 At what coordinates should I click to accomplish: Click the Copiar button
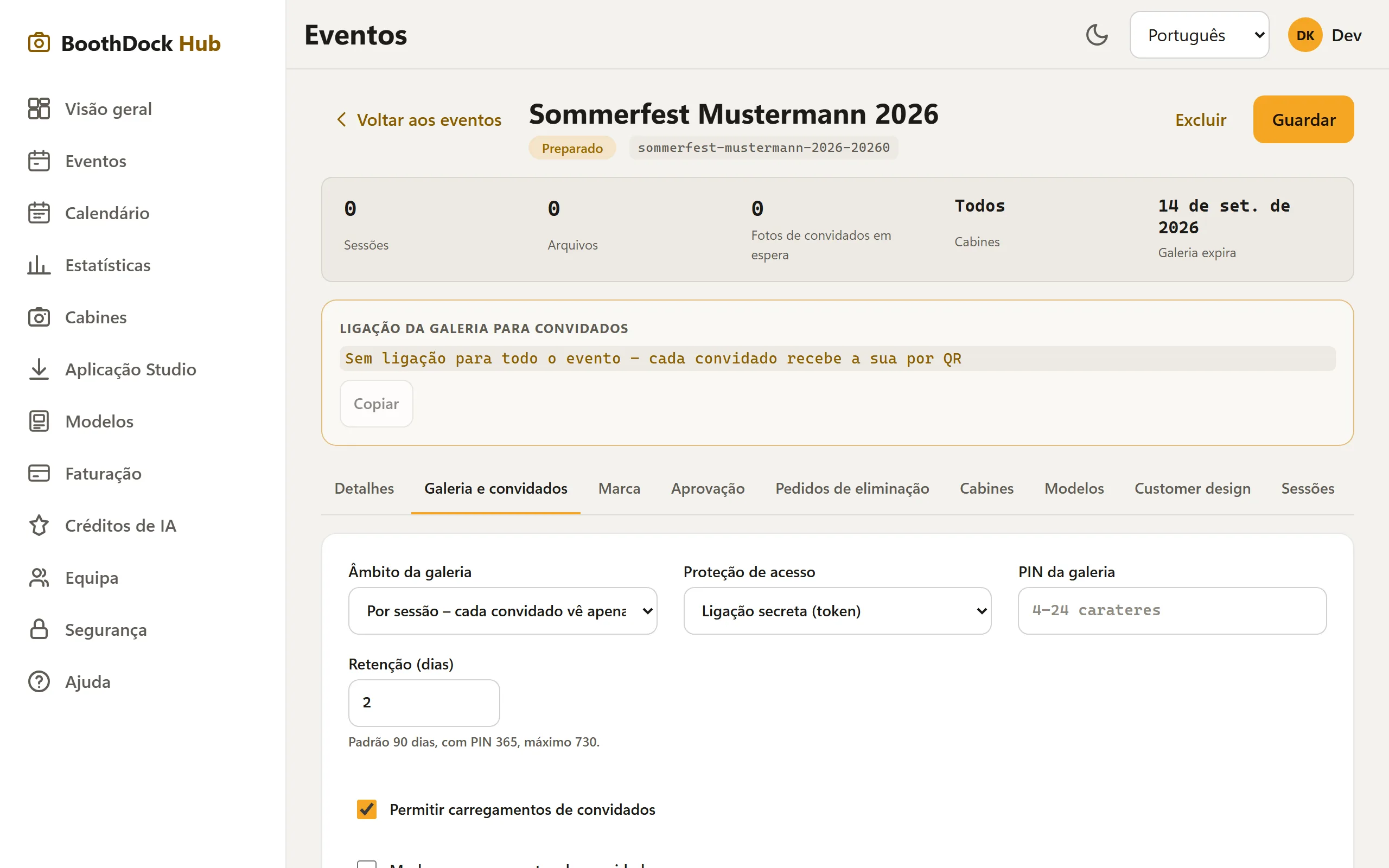[x=376, y=404]
